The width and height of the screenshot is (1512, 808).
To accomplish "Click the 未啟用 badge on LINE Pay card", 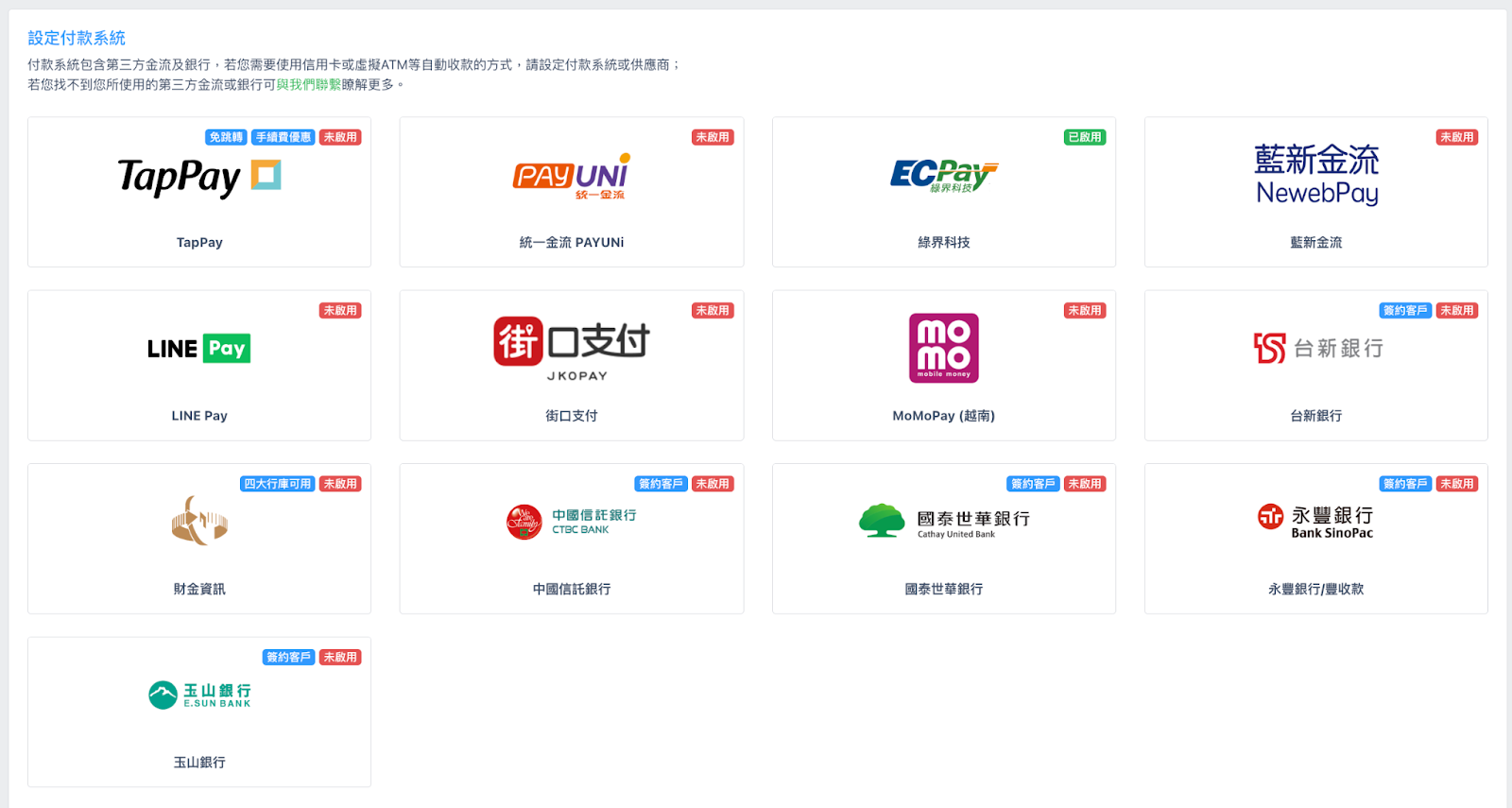I will tap(340, 310).
